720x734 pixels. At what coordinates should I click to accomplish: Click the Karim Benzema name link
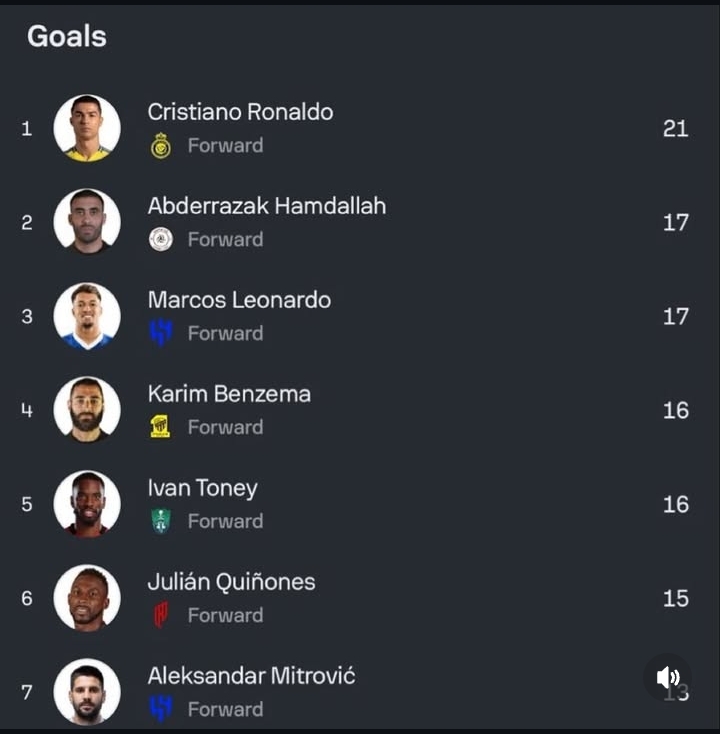coord(229,394)
